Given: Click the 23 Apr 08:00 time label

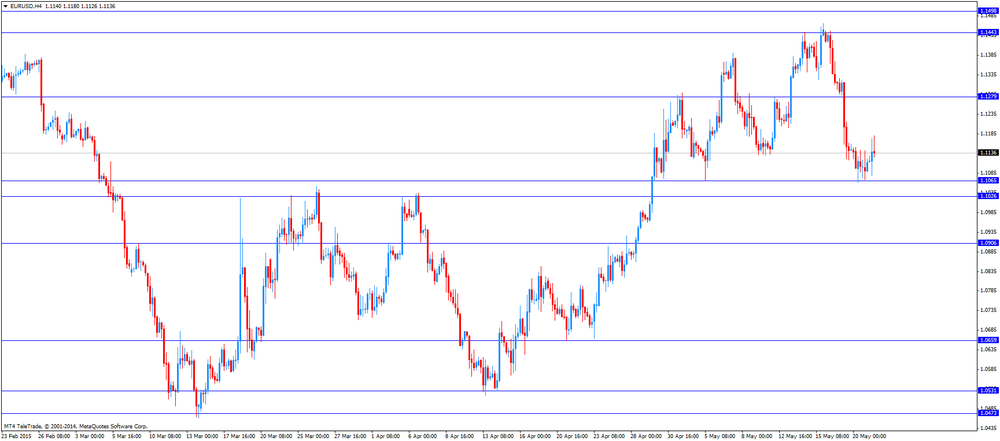Looking at the screenshot, I should coord(608,437).
